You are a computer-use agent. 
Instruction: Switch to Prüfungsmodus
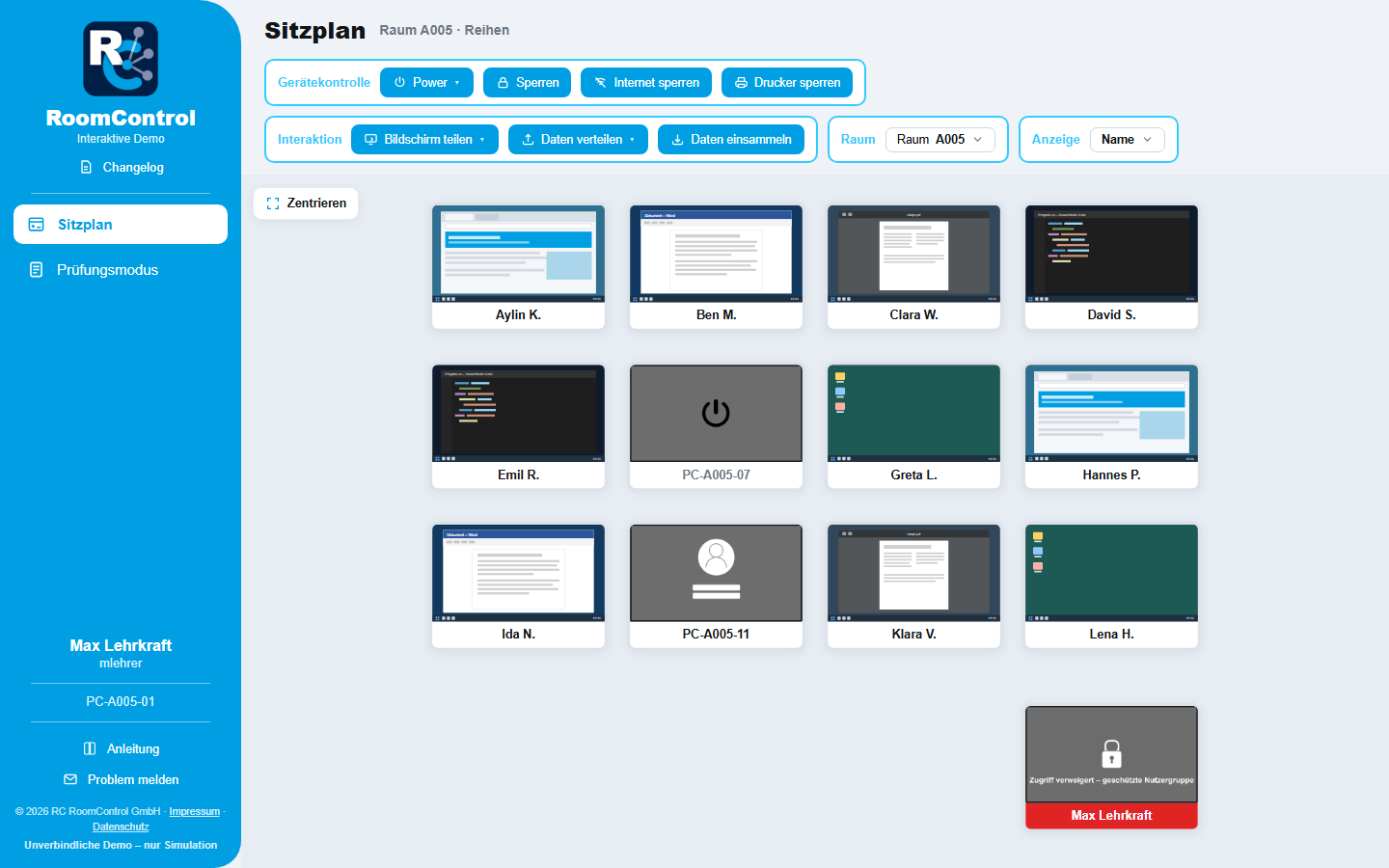(121, 270)
